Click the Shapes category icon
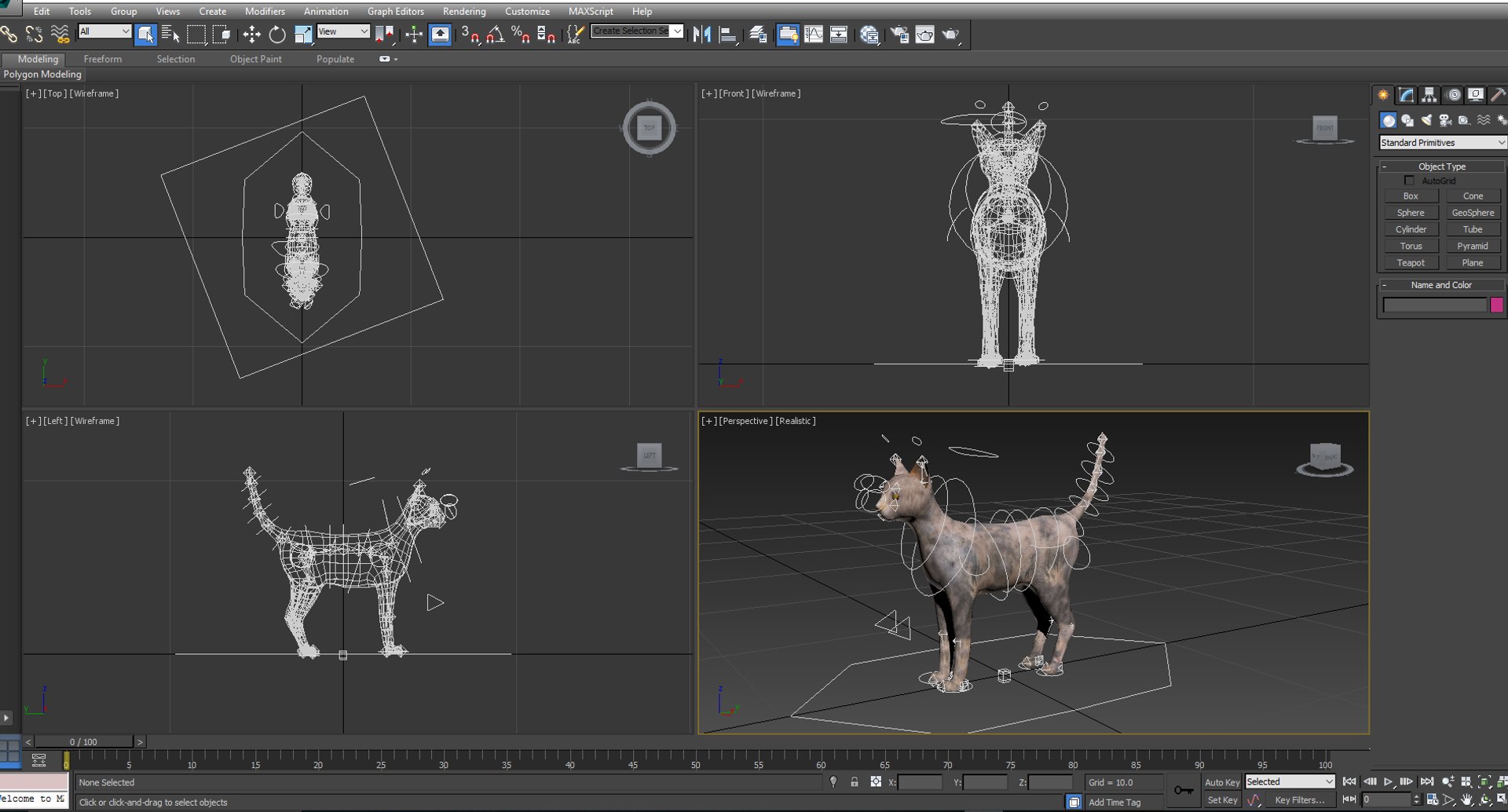Viewport: 1508px width, 812px height. pyautogui.click(x=1407, y=120)
